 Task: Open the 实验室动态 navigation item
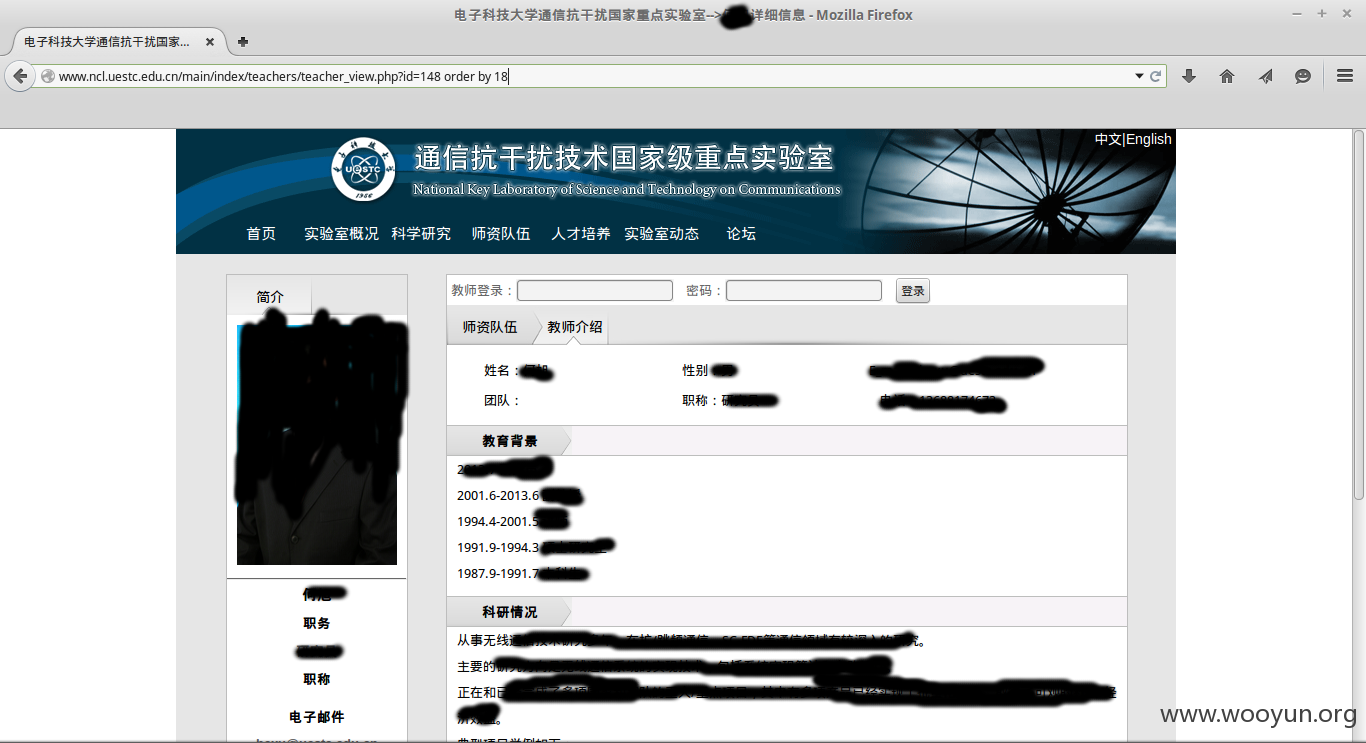pos(661,233)
